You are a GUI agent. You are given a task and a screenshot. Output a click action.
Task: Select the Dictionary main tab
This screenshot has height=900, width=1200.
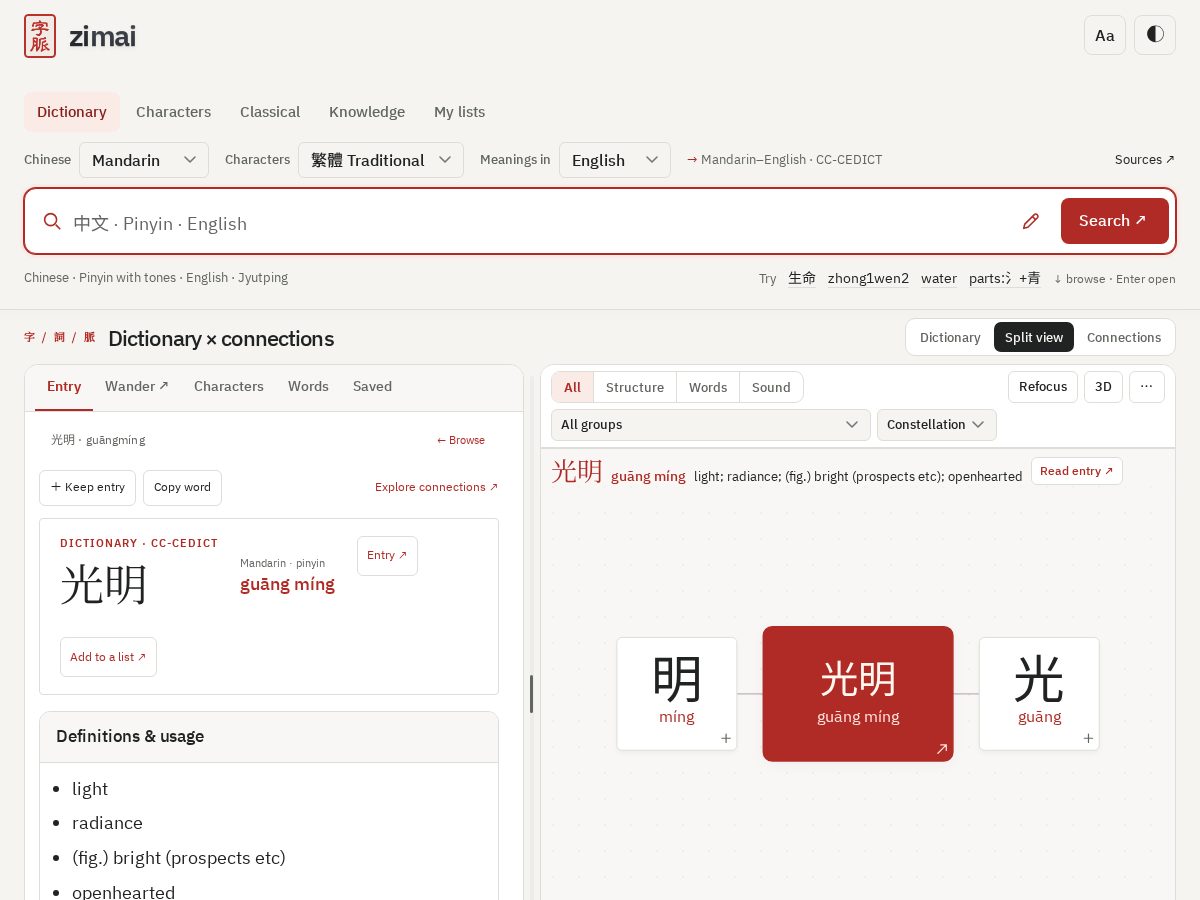point(72,112)
